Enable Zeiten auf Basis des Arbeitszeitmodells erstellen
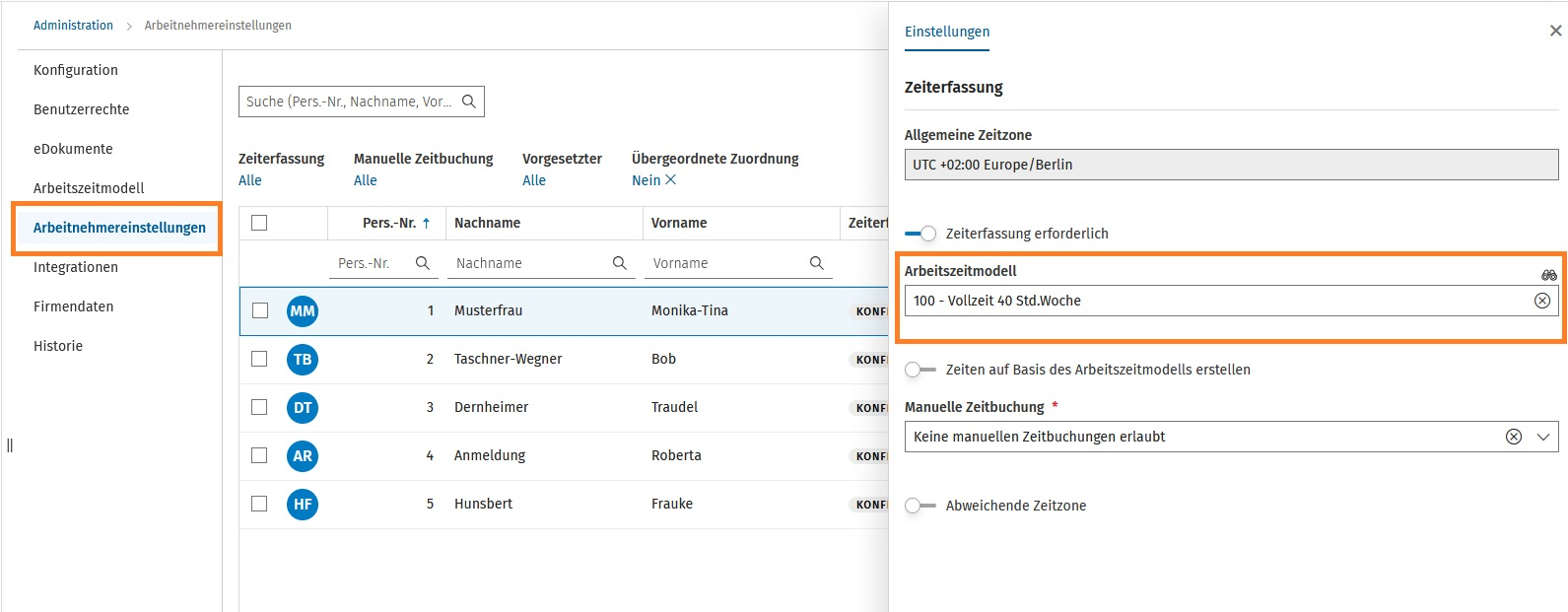This screenshot has height=612, width=1568. click(920, 370)
